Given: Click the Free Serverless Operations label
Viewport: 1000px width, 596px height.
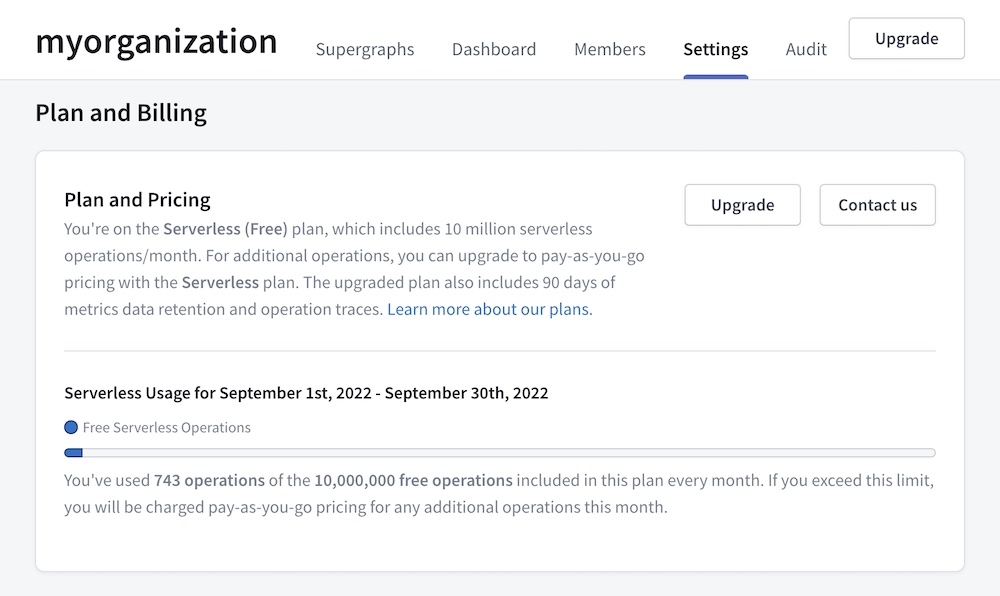Looking at the screenshot, I should (166, 427).
